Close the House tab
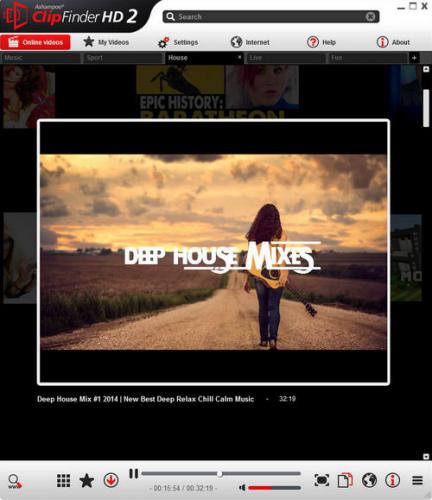The image size is (432, 500). [239, 57]
